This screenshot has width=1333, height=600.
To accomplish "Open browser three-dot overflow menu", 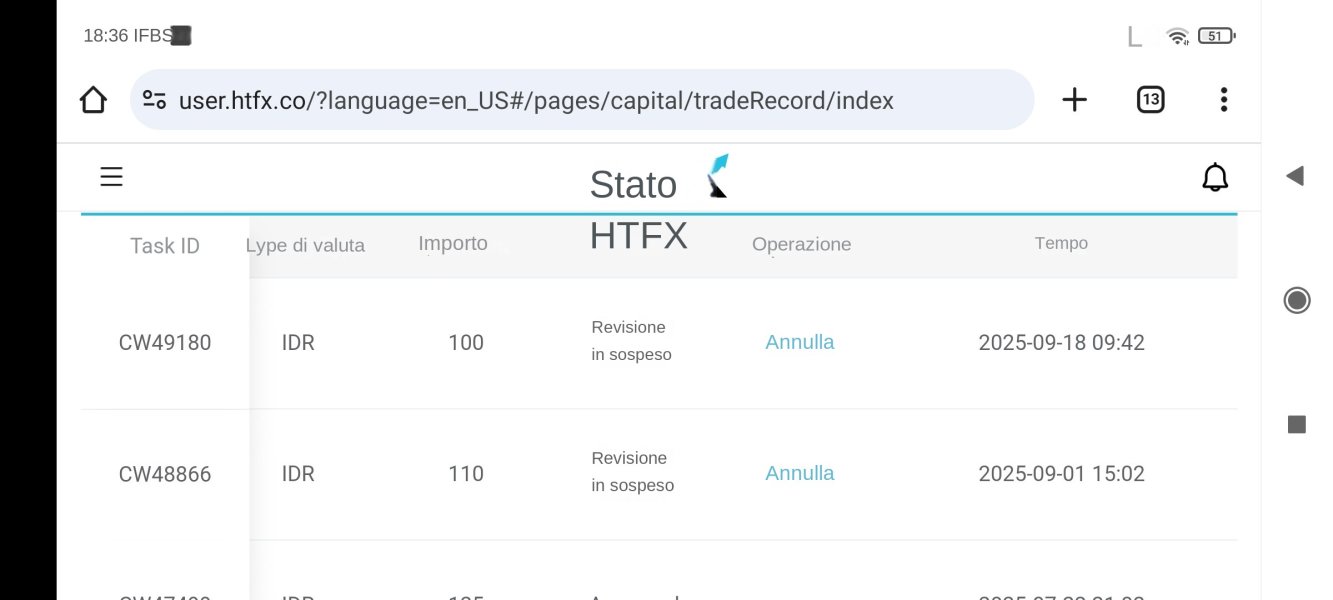I will point(1224,100).
